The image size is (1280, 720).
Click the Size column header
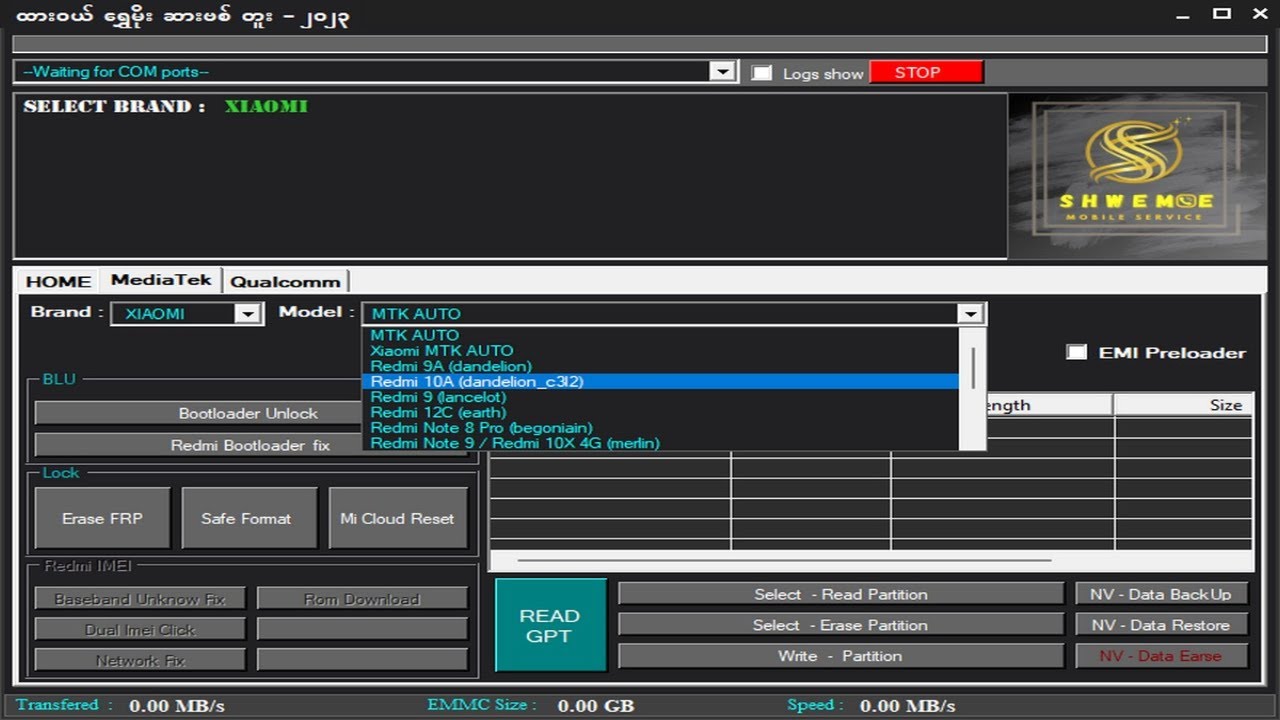(1183, 405)
